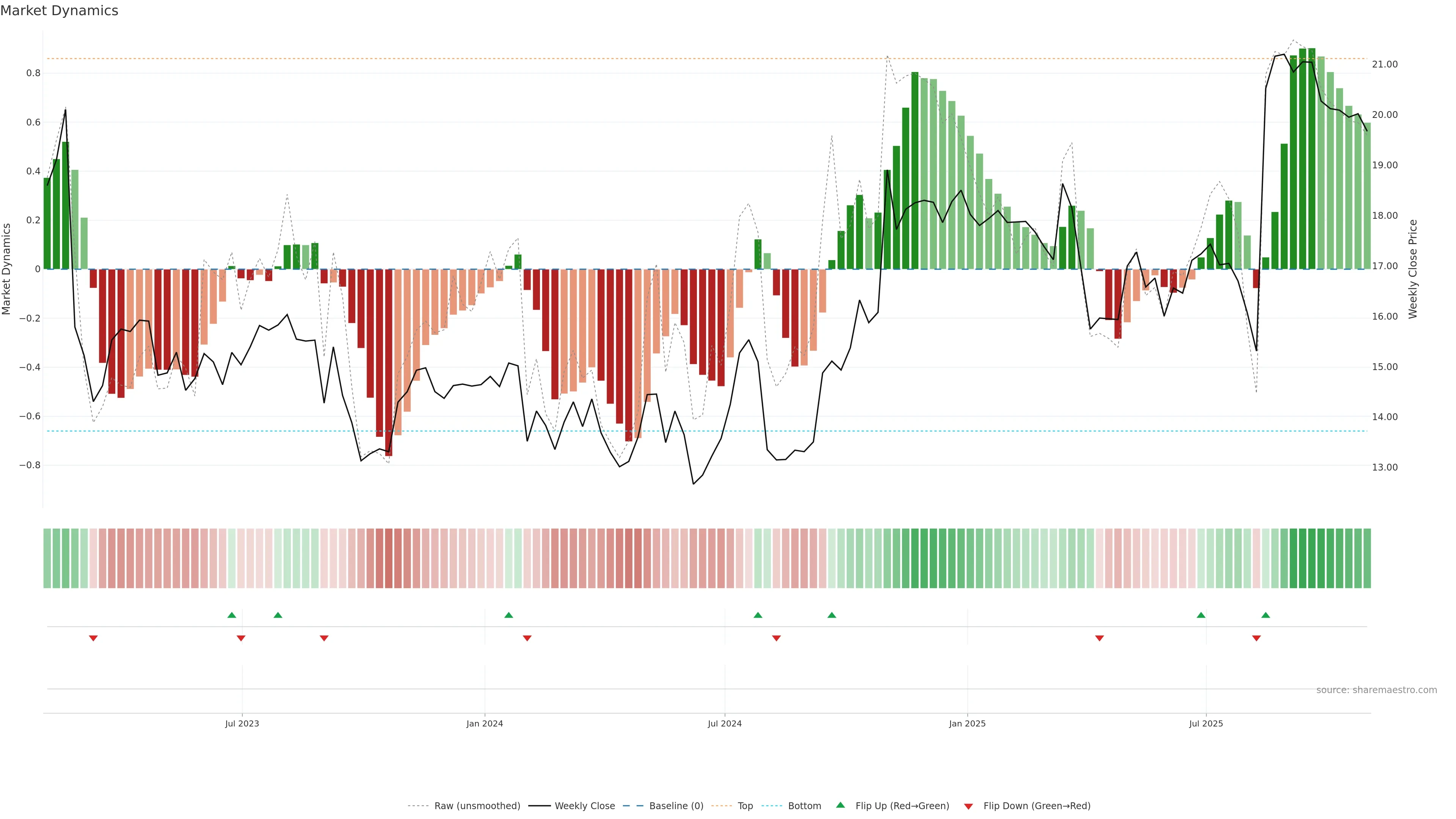This screenshot has height=819, width=1456.
Task: Click the leftmost red Flip Down marker
Action: click(x=93, y=638)
